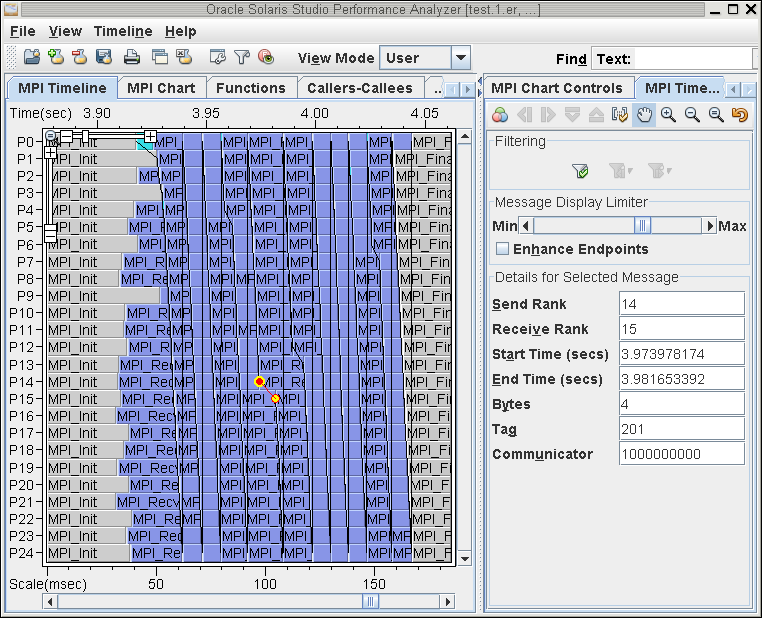This screenshot has height=618, width=762.
Task: Click the horizontal zoom slider thumb on the timeline
Action: (86, 136)
